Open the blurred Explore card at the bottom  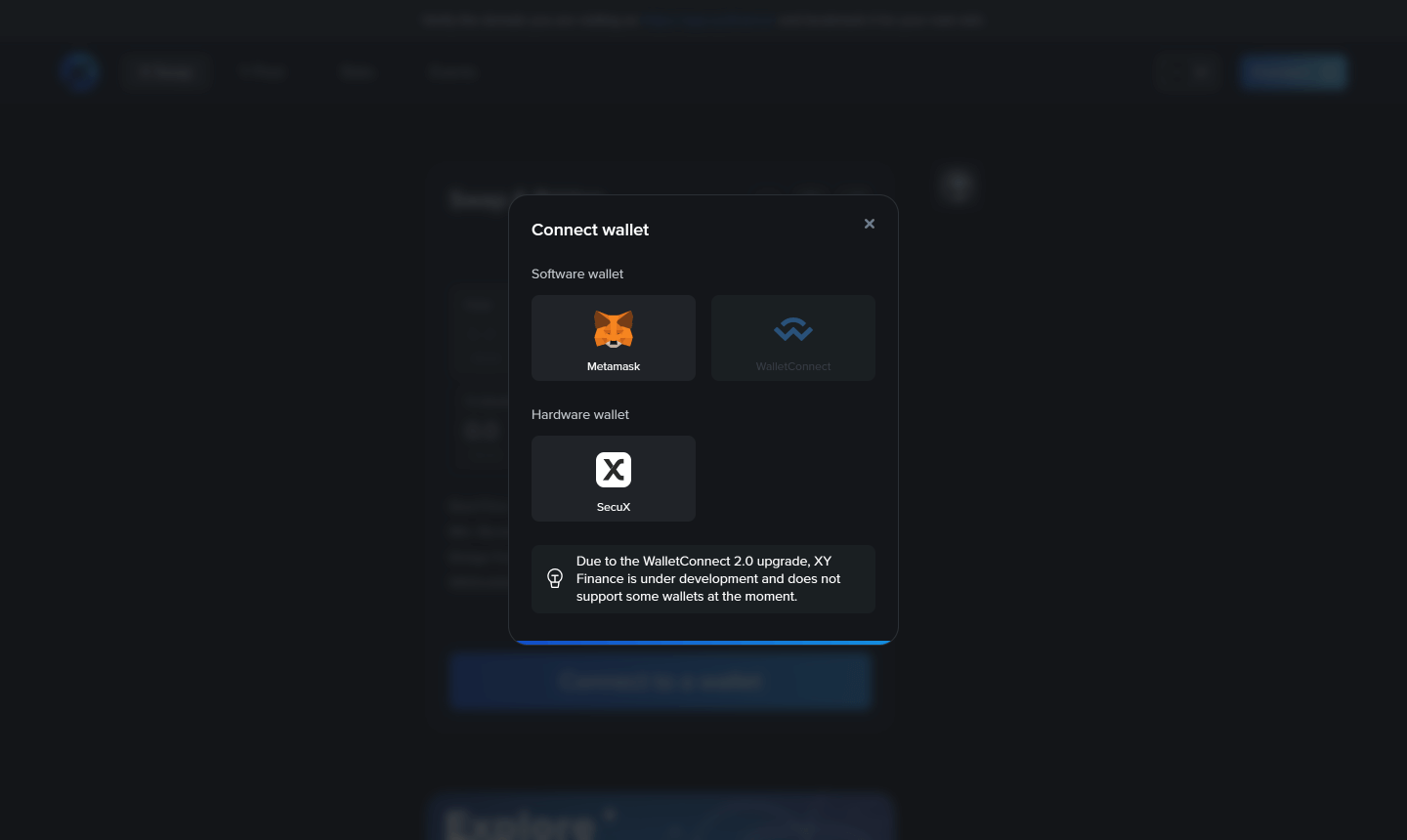pos(661,818)
